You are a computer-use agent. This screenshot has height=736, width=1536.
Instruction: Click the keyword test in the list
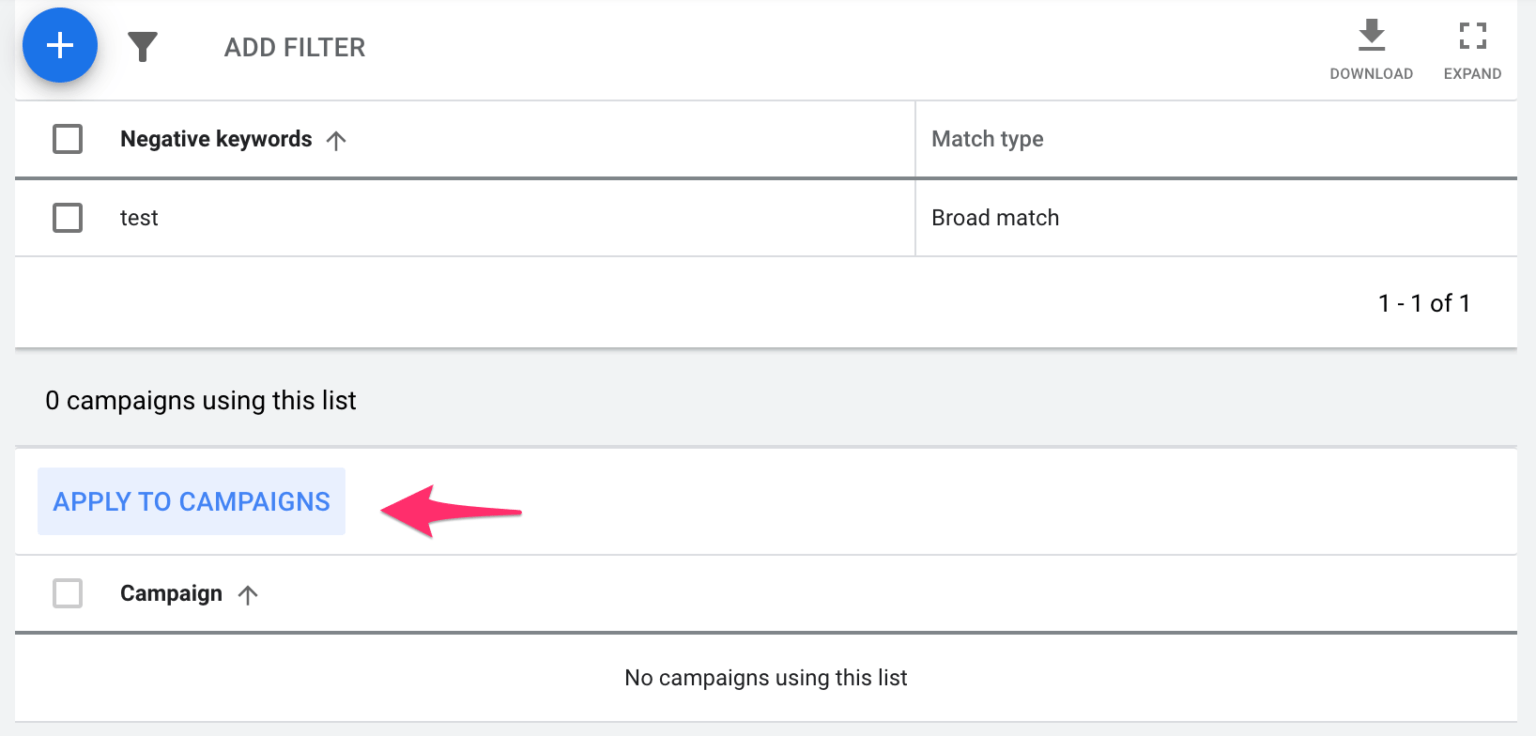click(x=139, y=217)
